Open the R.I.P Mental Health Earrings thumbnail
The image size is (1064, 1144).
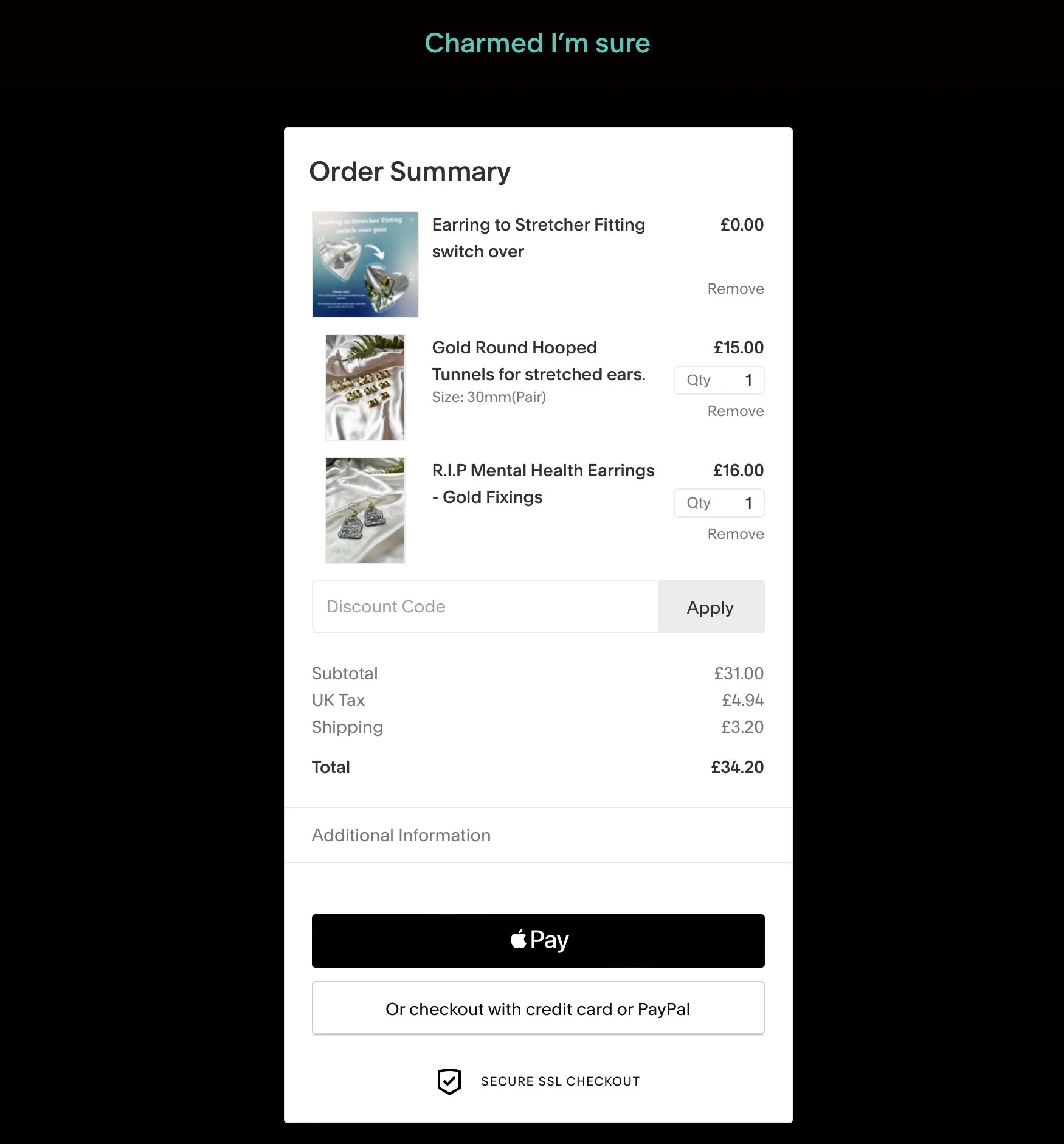pyautogui.click(x=365, y=510)
